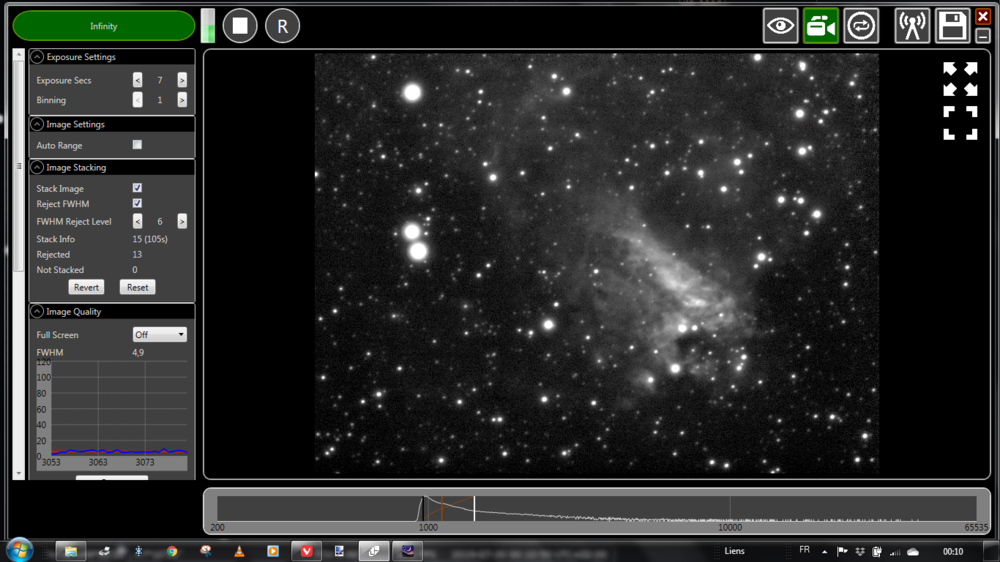Screen dimensions: 1000x562
Task: Click the side panel scrollbar down arrow
Action: point(18,474)
